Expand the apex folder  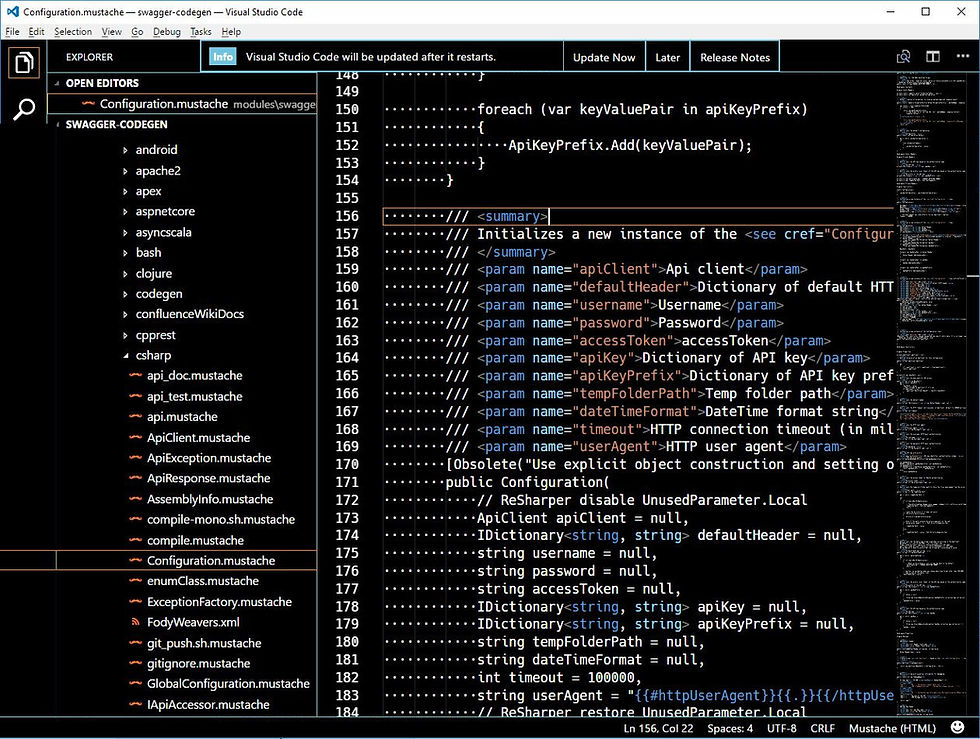point(125,191)
